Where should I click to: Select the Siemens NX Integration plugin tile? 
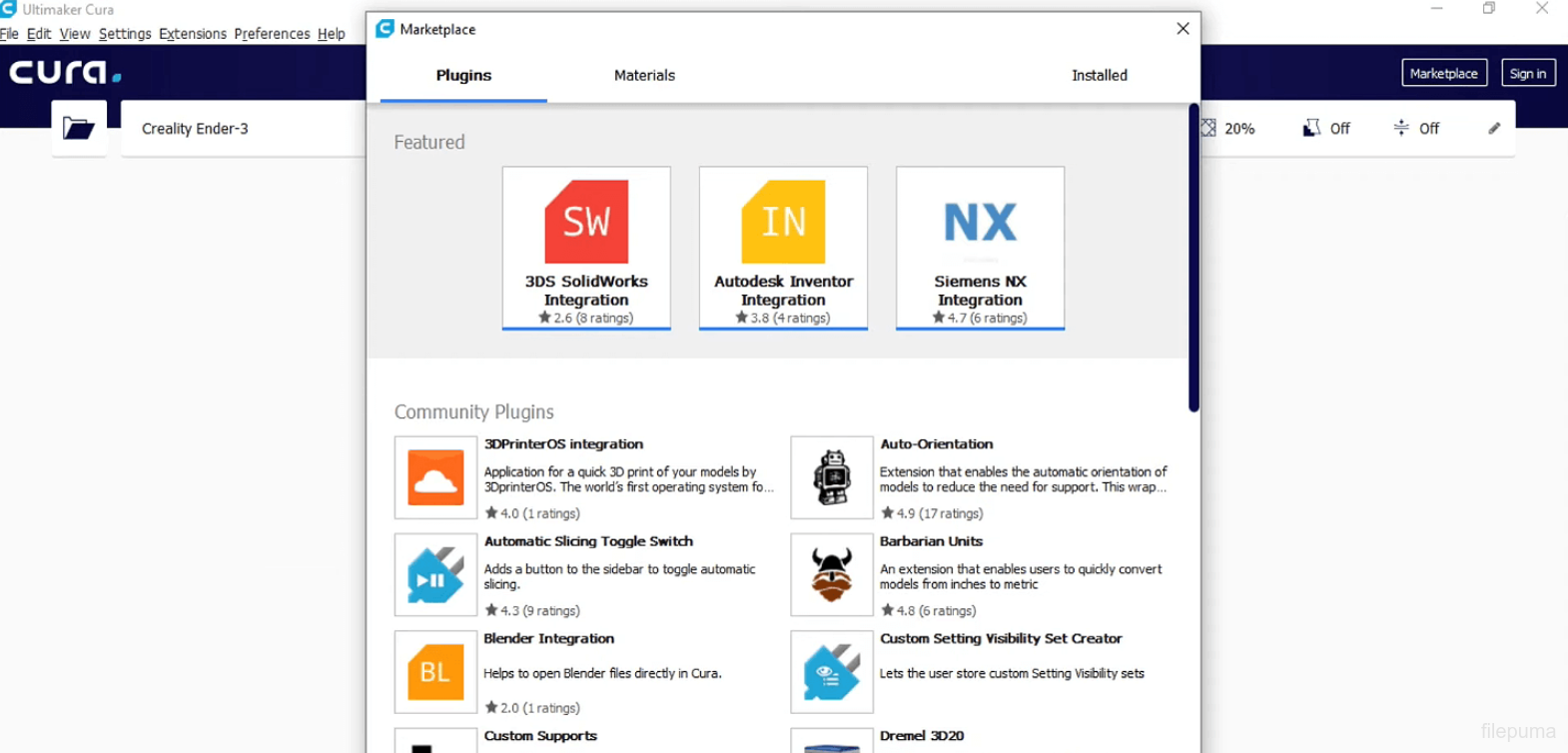[x=980, y=247]
